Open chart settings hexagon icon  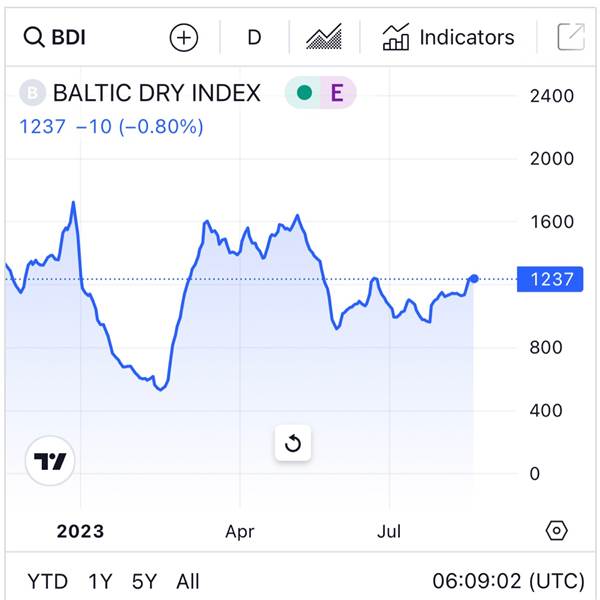tap(556, 531)
